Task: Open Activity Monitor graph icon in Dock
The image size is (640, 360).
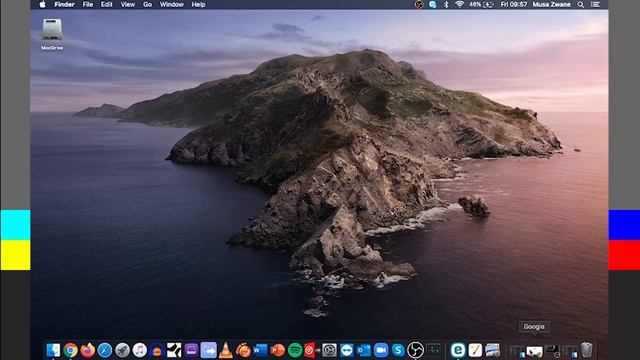Action: pos(433,350)
